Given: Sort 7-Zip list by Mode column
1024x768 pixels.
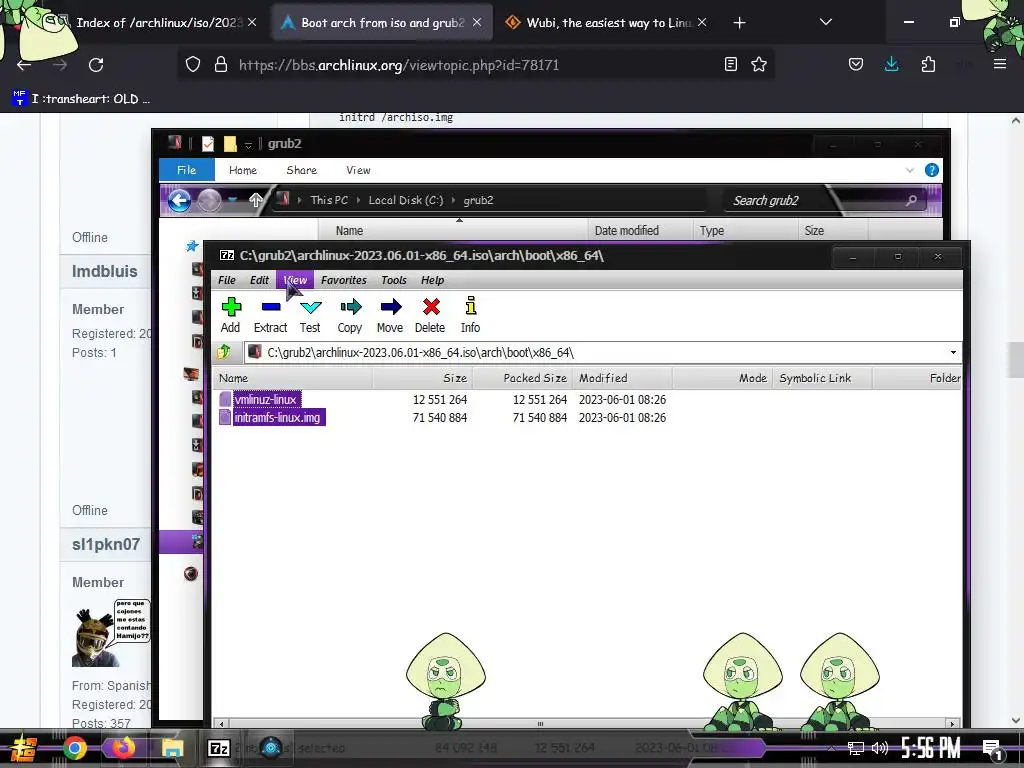Looking at the screenshot, I should (722, 378).
